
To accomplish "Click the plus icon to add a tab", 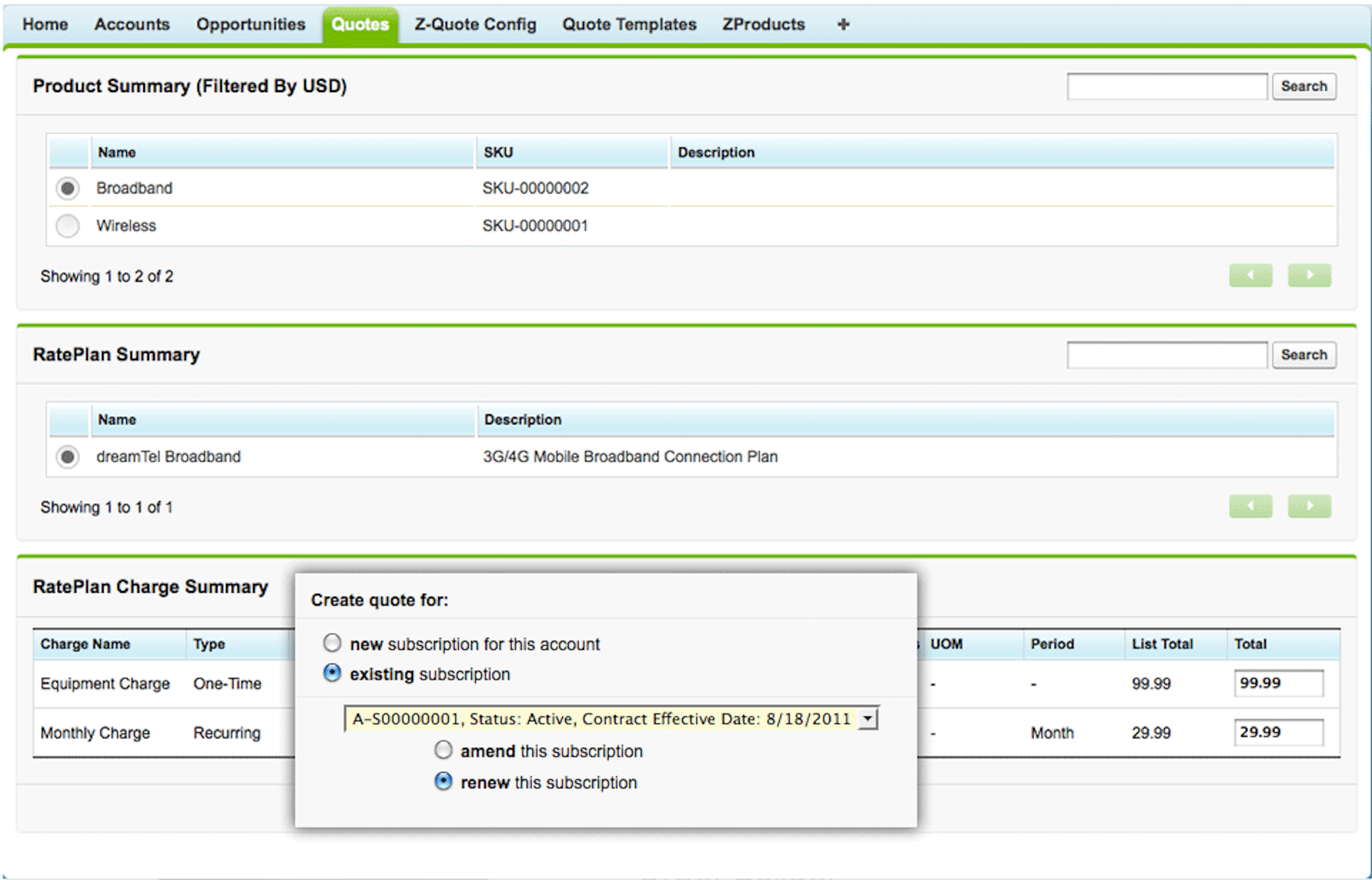I will (843, 24).
